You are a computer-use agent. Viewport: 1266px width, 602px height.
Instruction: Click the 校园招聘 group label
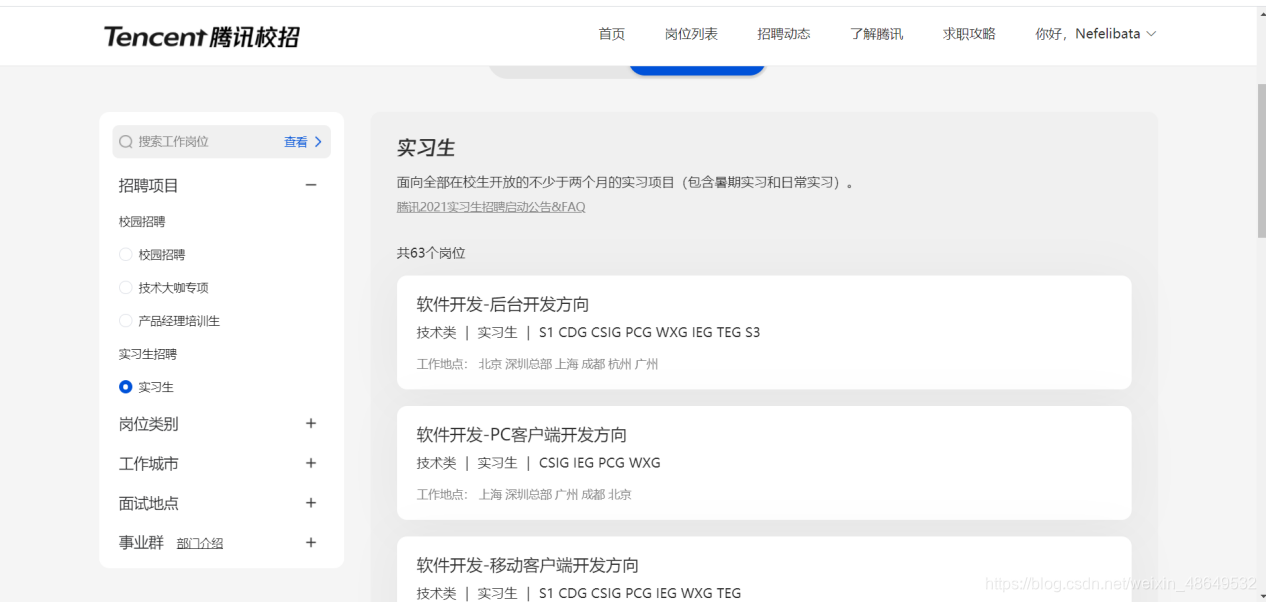pos(142,222)
